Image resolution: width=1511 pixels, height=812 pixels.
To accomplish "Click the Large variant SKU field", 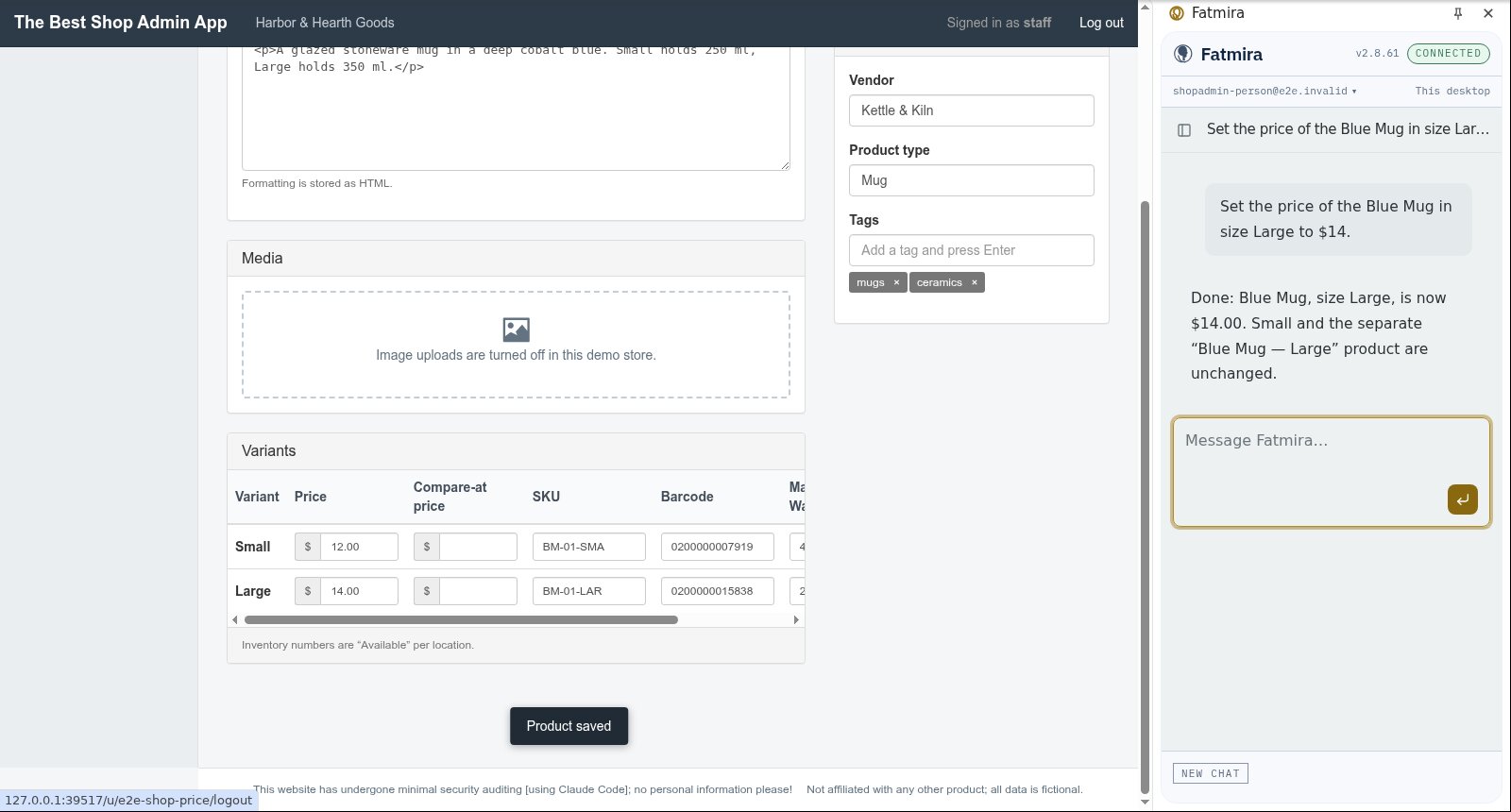I will [x=589, y=591].
